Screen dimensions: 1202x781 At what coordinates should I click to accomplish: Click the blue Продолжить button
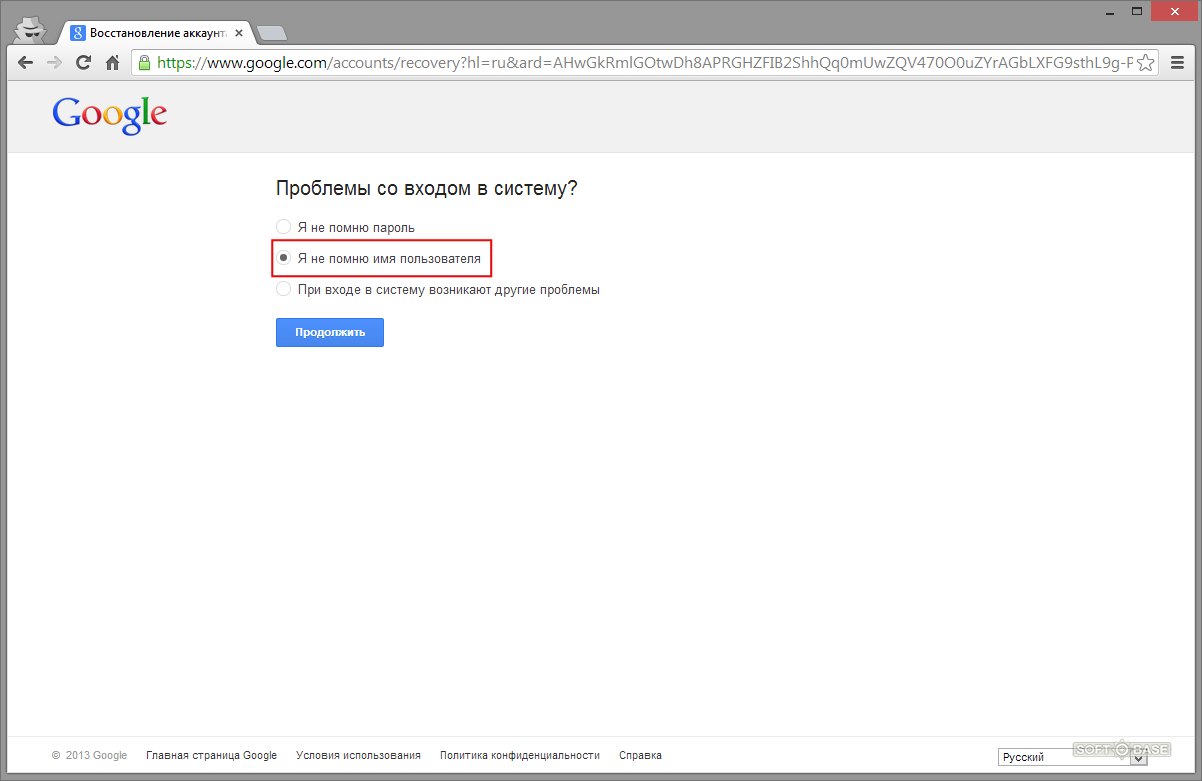(x=330, y=332)
